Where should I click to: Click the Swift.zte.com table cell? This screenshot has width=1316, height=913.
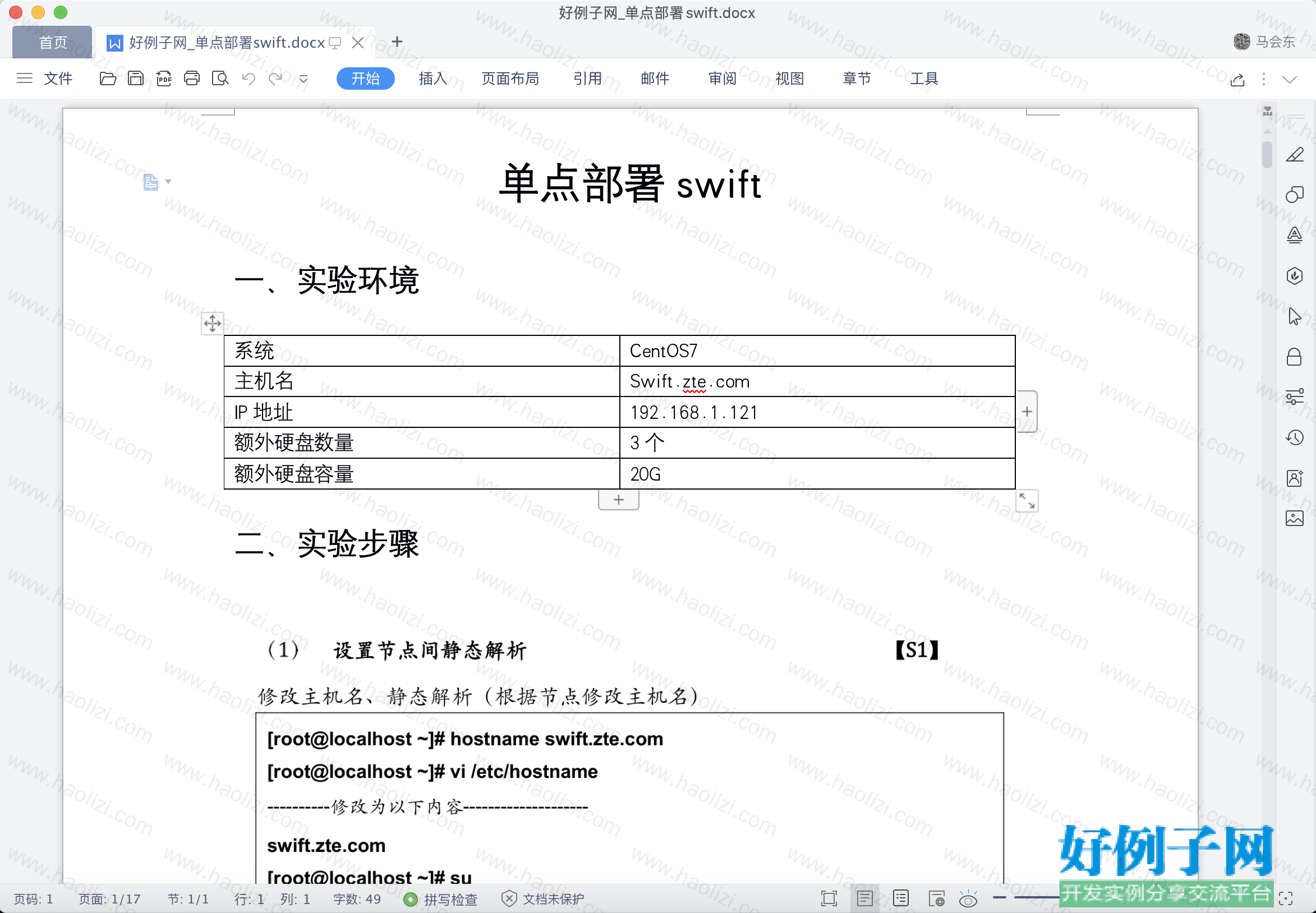point(817,381)
